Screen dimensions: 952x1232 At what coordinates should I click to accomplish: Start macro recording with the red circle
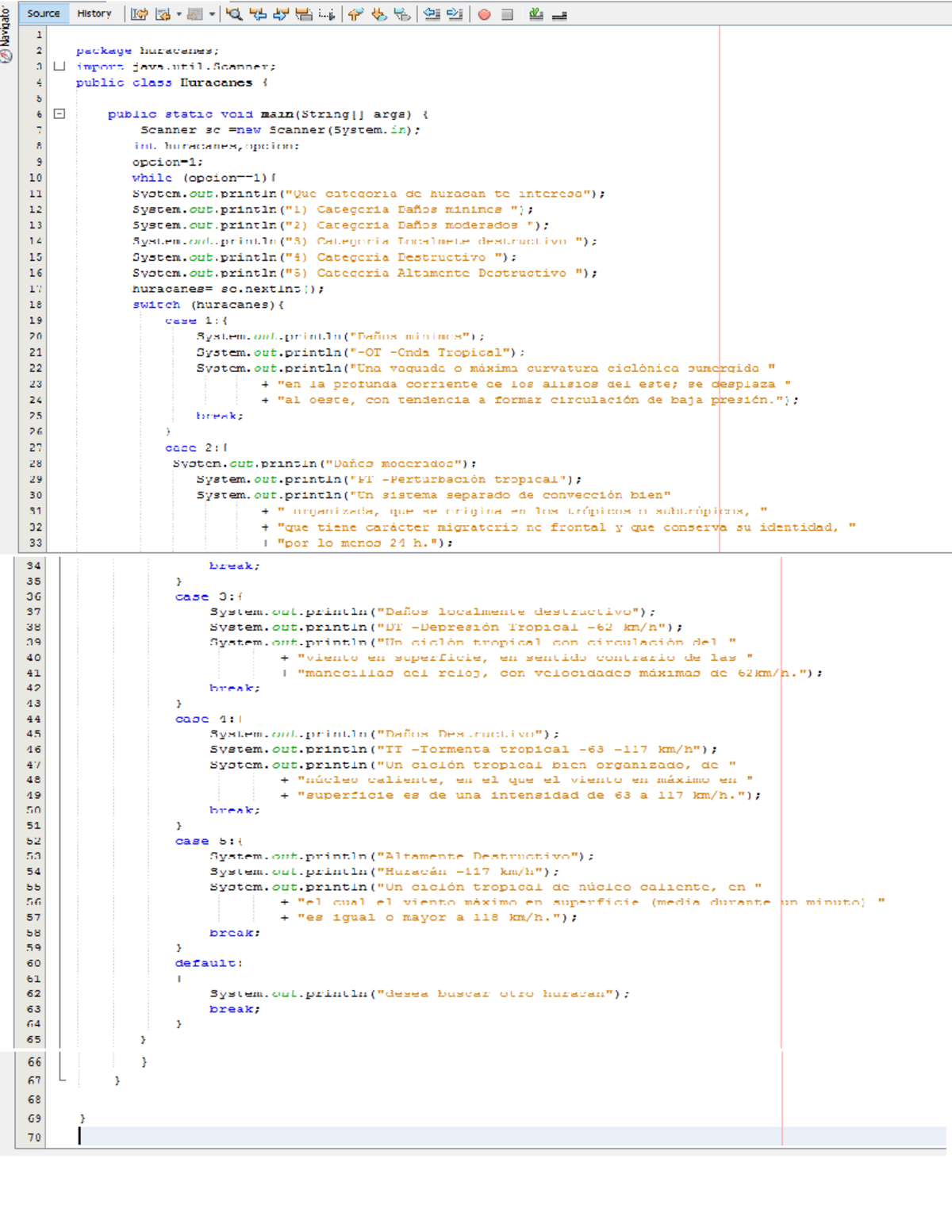(484, 14)
